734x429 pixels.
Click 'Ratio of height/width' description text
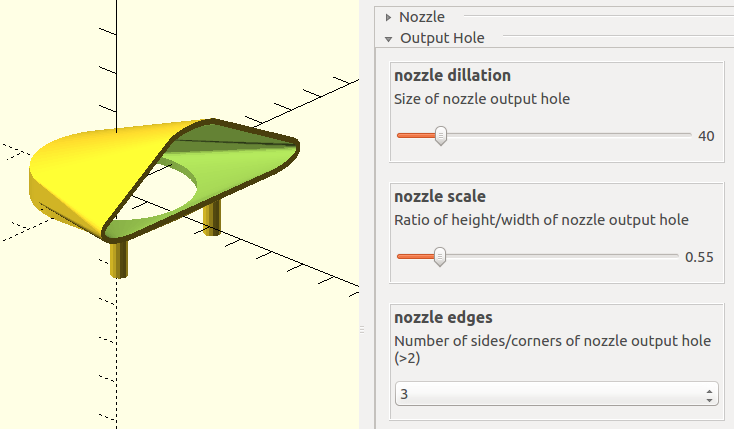(541, 220)
